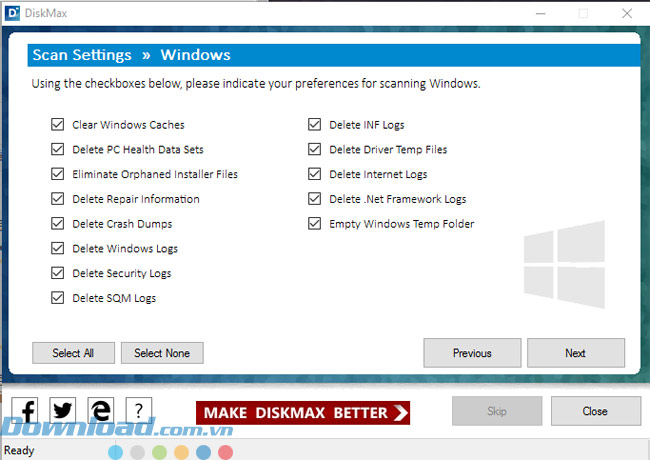Open the DiskMax Facebook page icon
The image size is (650, 460).
(x=25, y=410)
